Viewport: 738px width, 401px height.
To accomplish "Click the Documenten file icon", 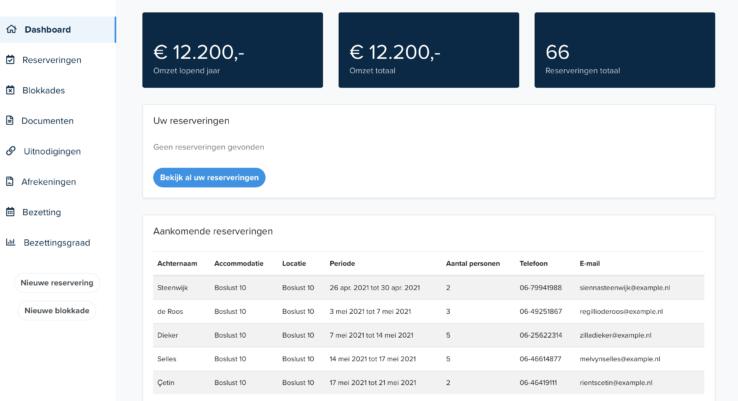I will tap(10, 120).
